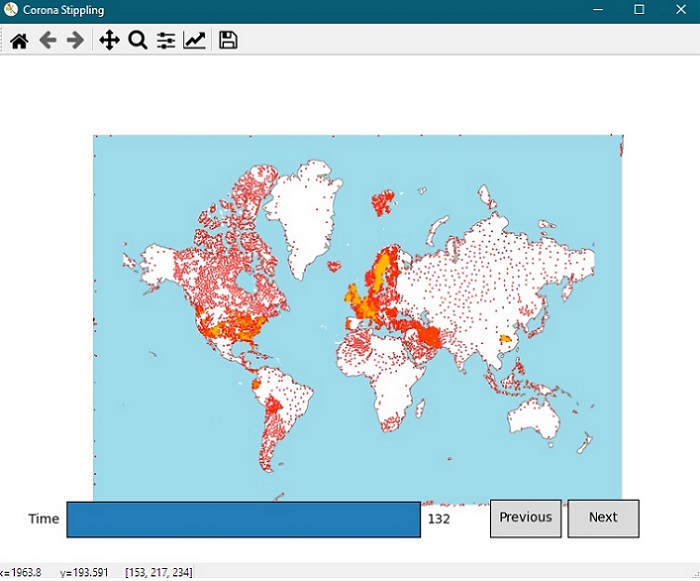Click the Time slider label
700x581 pixels.
pos(44,519)
